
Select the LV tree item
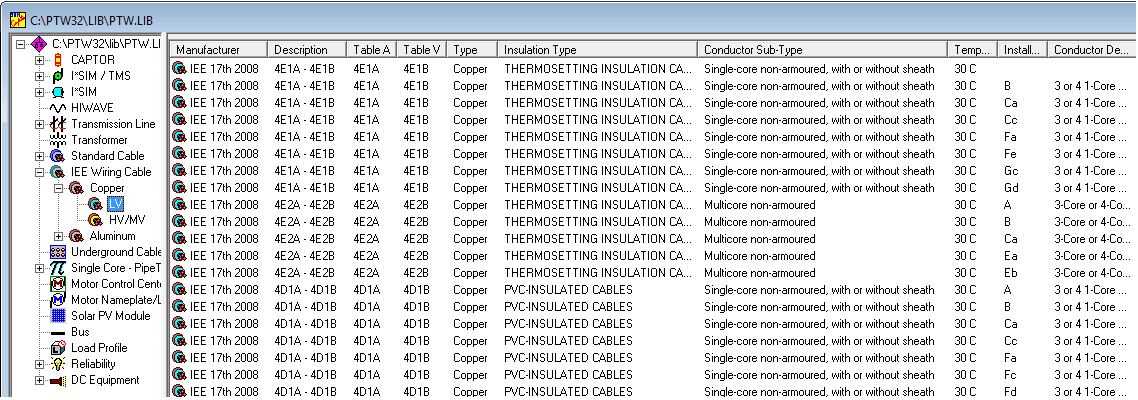[x=115, y=204]
